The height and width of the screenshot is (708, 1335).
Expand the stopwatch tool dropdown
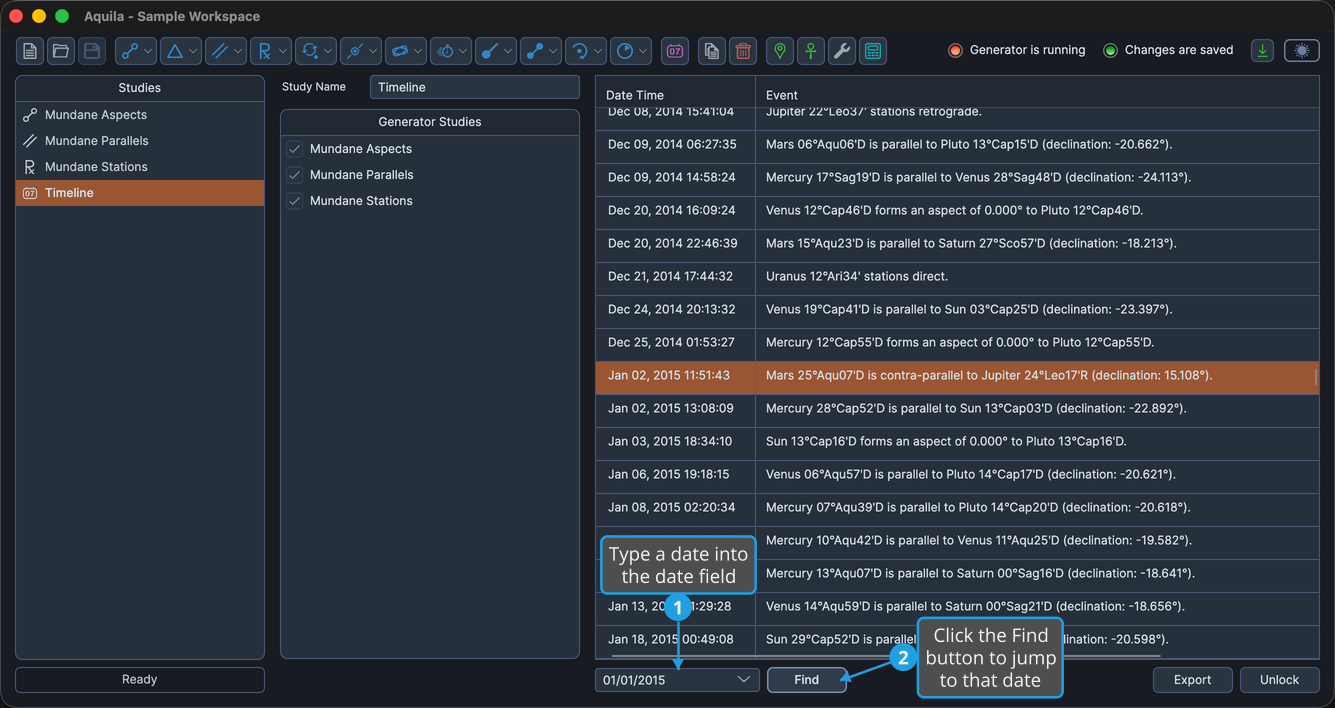click(463, 51)
